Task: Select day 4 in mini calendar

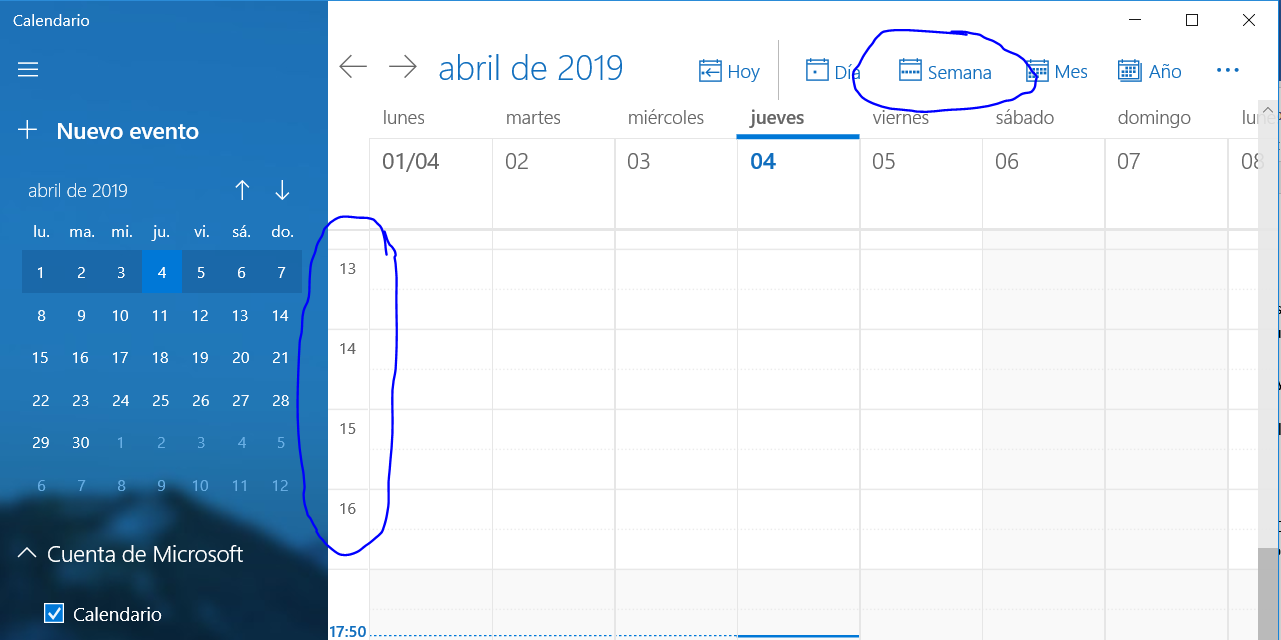Action: click(x=162, y=272)
